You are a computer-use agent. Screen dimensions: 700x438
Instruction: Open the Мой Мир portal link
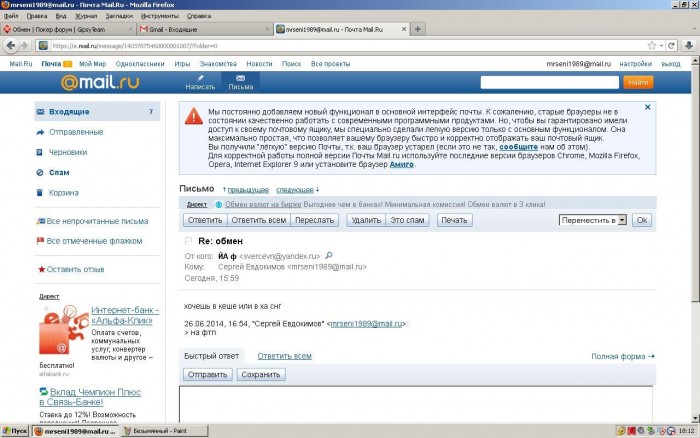coord(92,64)
